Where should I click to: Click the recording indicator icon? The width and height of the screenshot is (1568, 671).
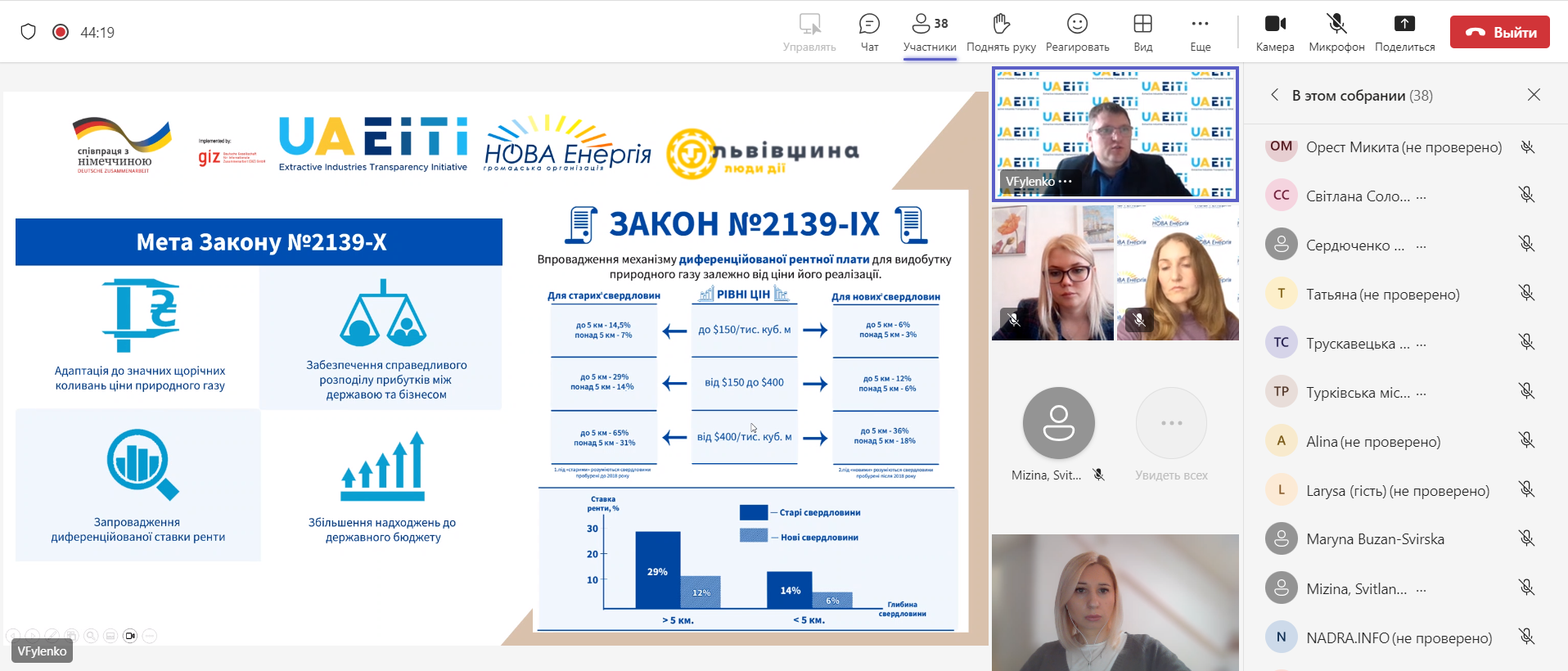[x=61, y=32]
